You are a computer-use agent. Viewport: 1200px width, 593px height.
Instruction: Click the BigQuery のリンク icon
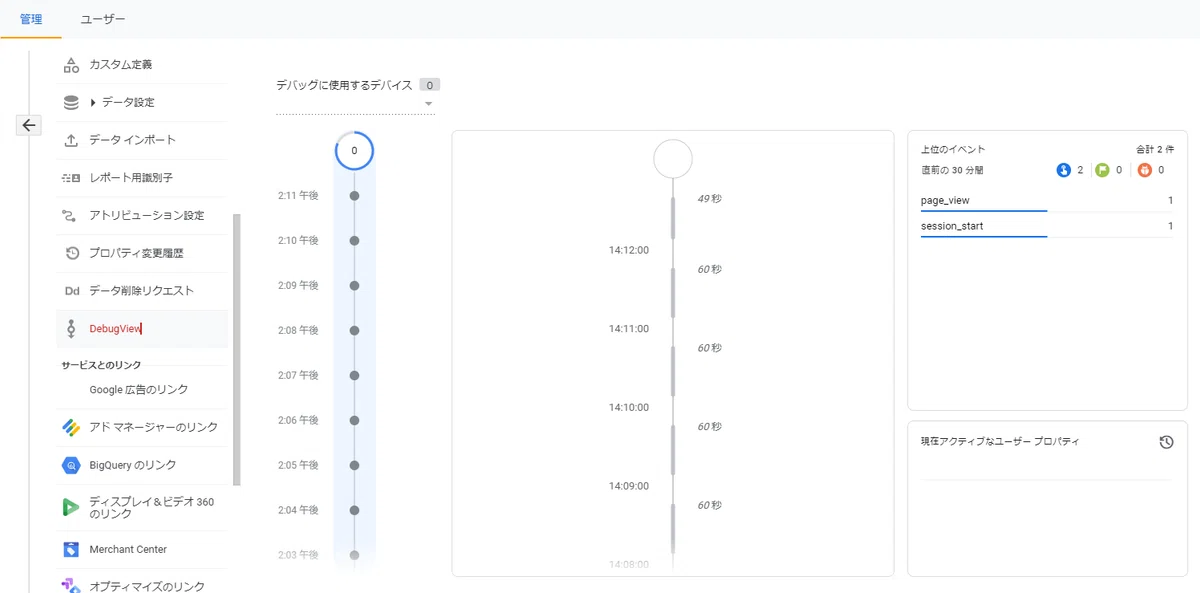tap(71, 465)
